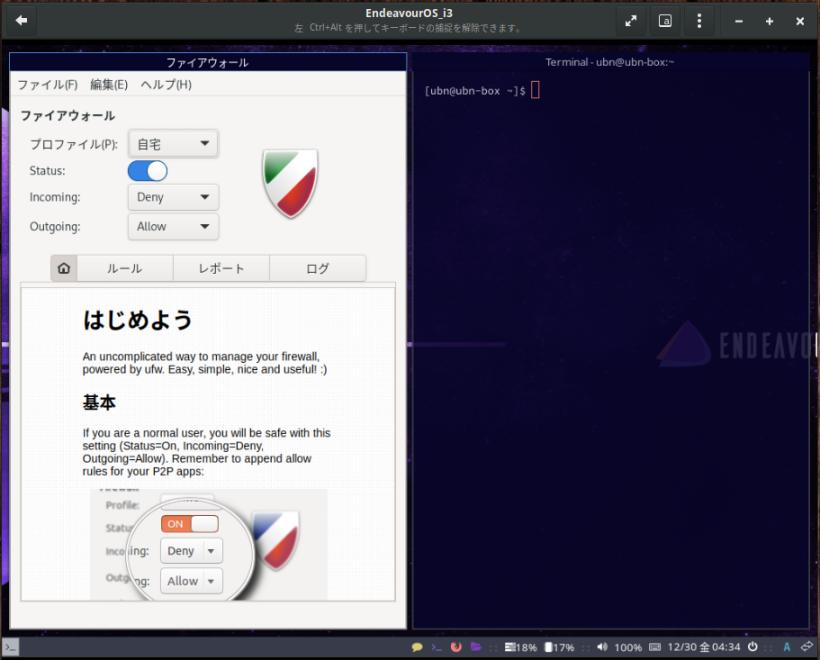Open the 編集(E) menu
The image size is (820, 660).
(109, 85)
